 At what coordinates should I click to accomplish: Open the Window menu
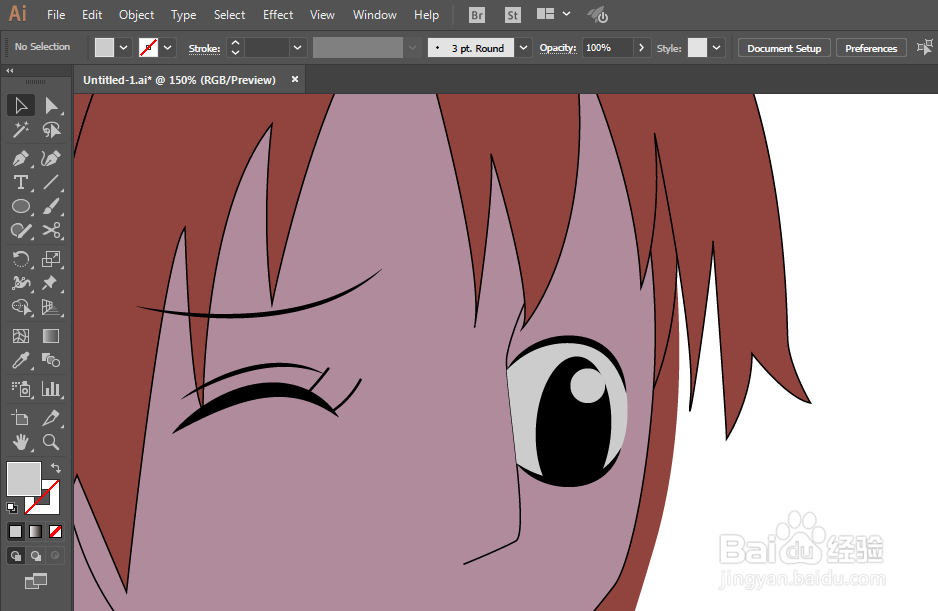(374, 15)
